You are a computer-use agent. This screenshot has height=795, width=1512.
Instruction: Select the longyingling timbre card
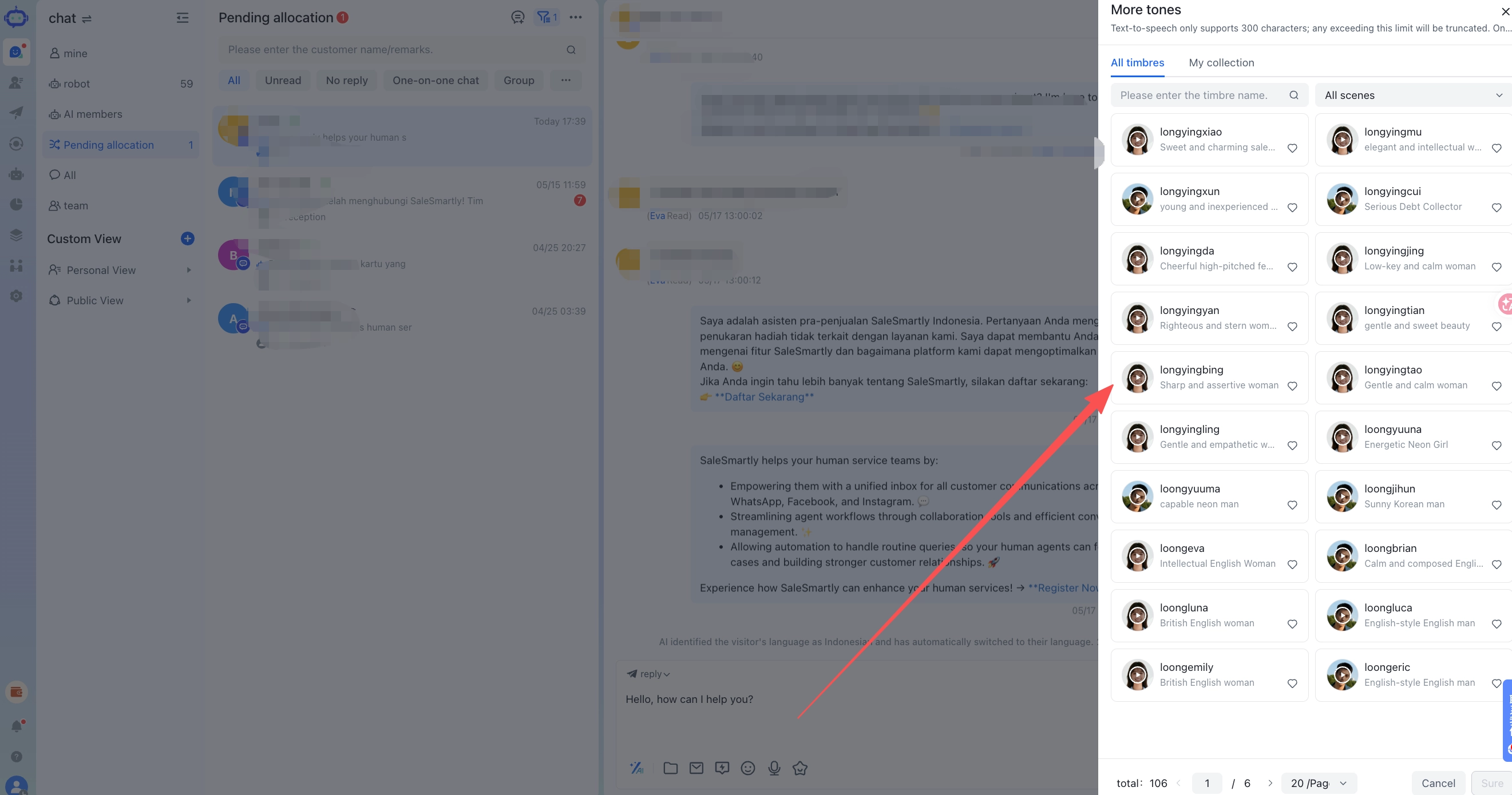point(1209,437)
